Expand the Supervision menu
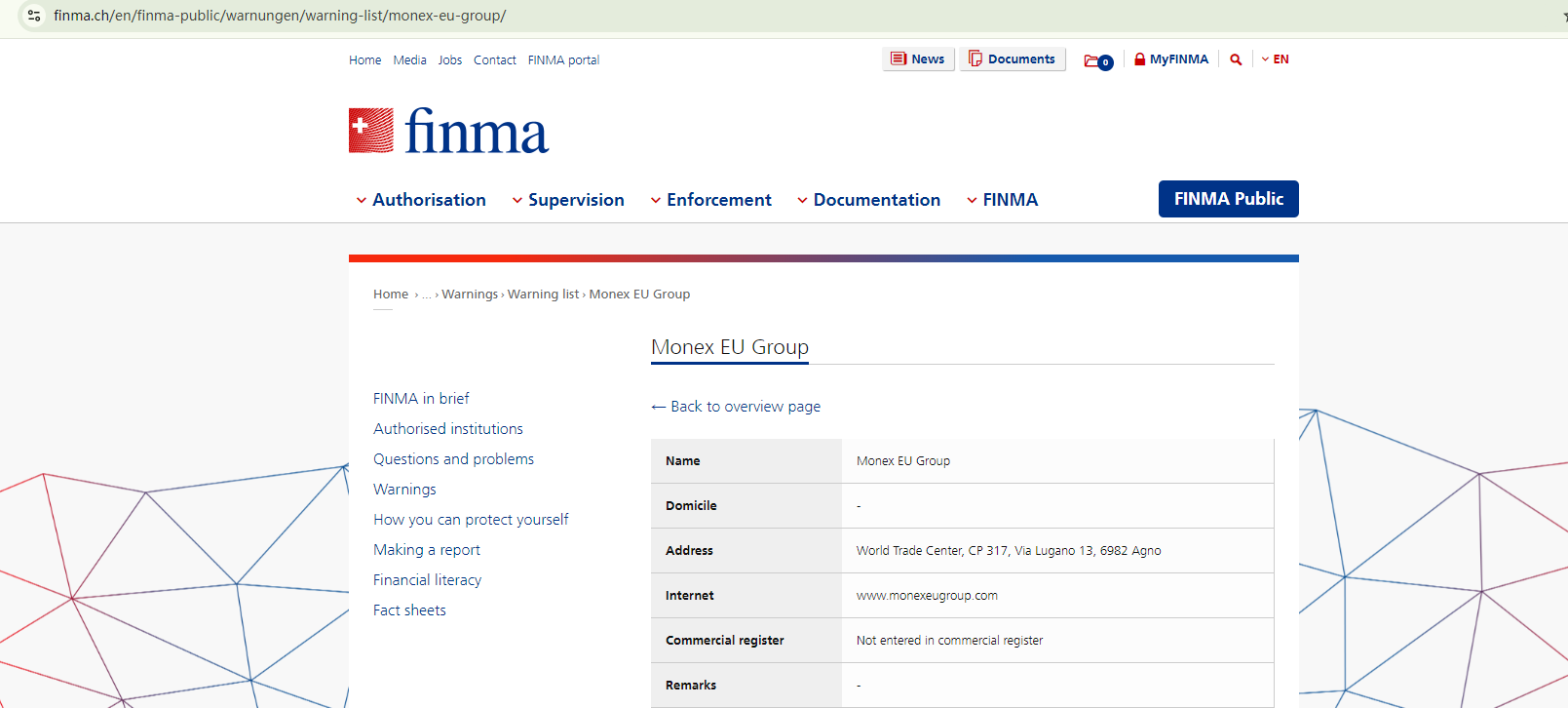 (x=568, y=200)
